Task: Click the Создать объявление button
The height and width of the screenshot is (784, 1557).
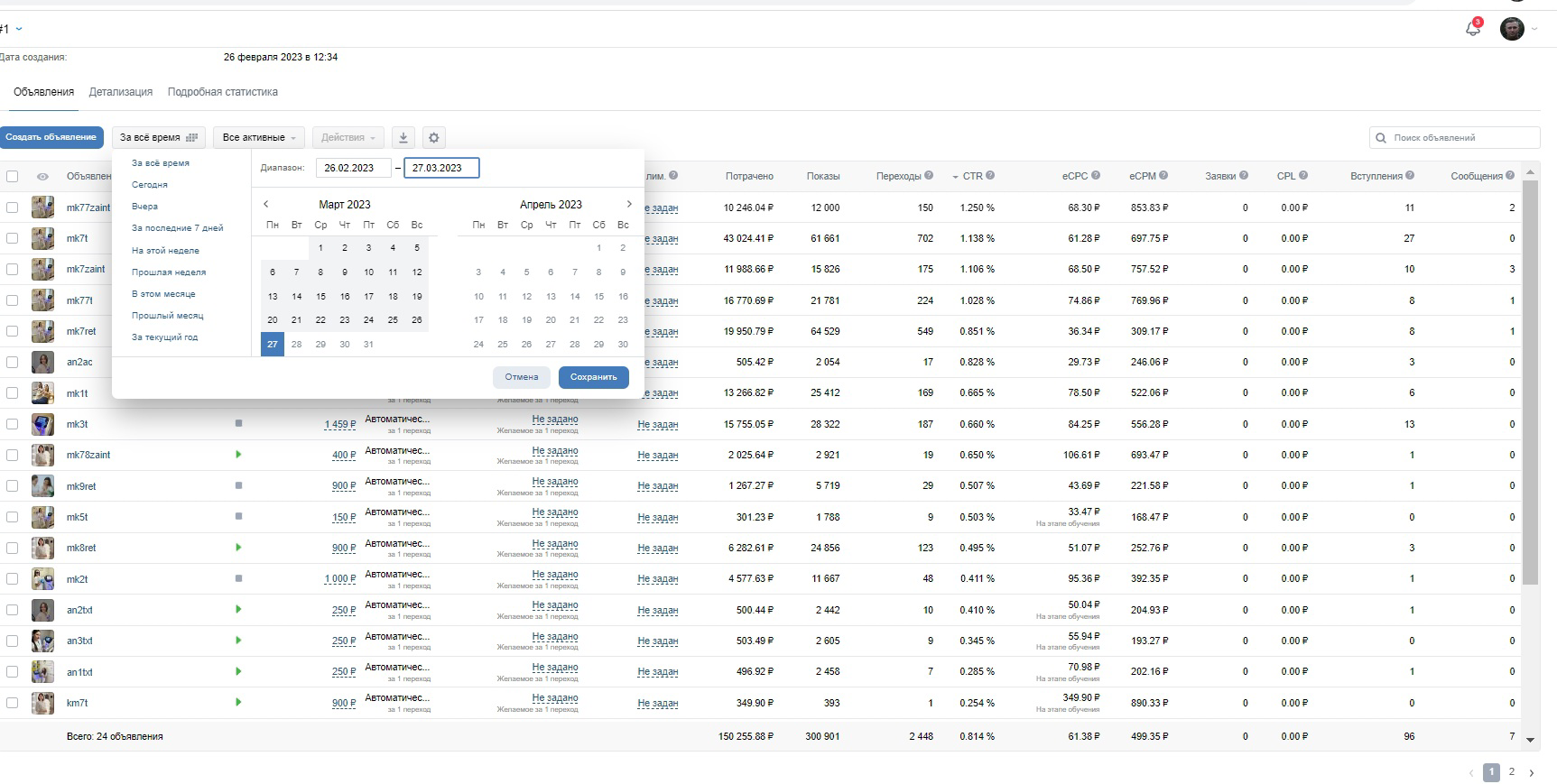Action: [x=51, y=138]
